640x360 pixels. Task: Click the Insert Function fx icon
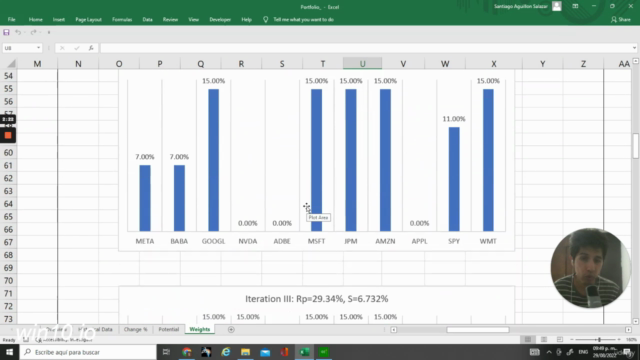pos(91,48)
